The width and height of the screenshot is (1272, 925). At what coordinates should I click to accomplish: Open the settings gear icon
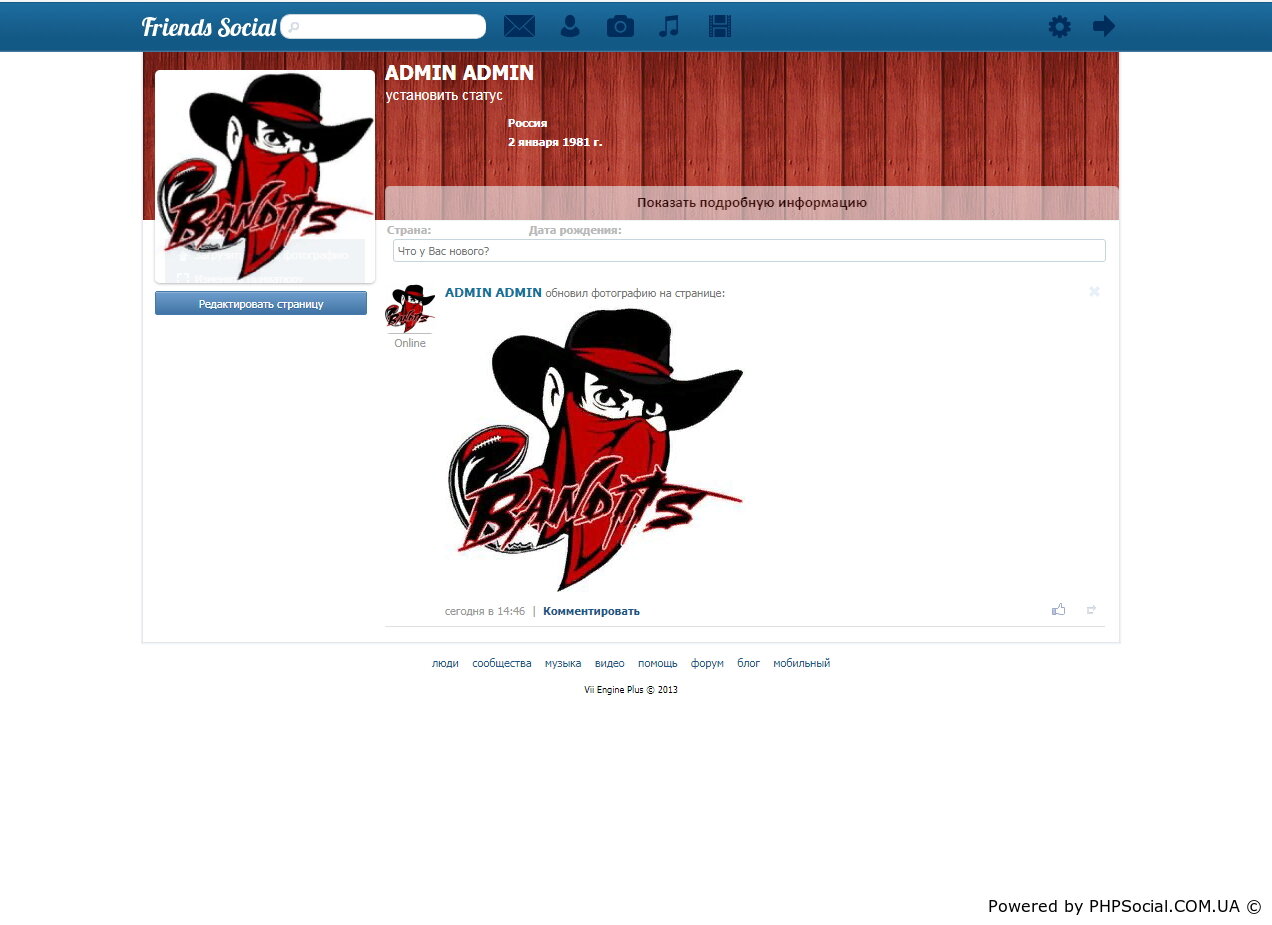tap(1059, 26)
